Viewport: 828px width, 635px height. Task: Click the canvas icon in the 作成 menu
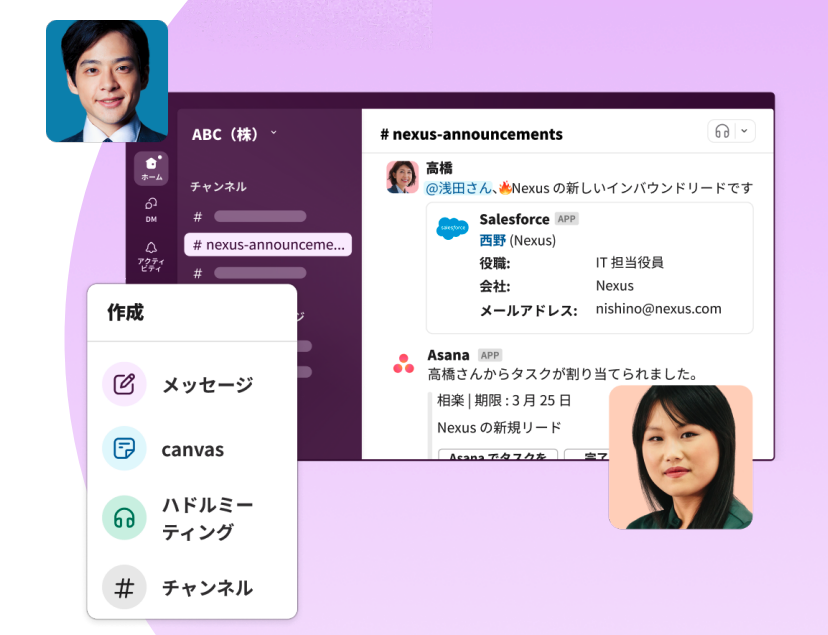(x=124, y=449)
